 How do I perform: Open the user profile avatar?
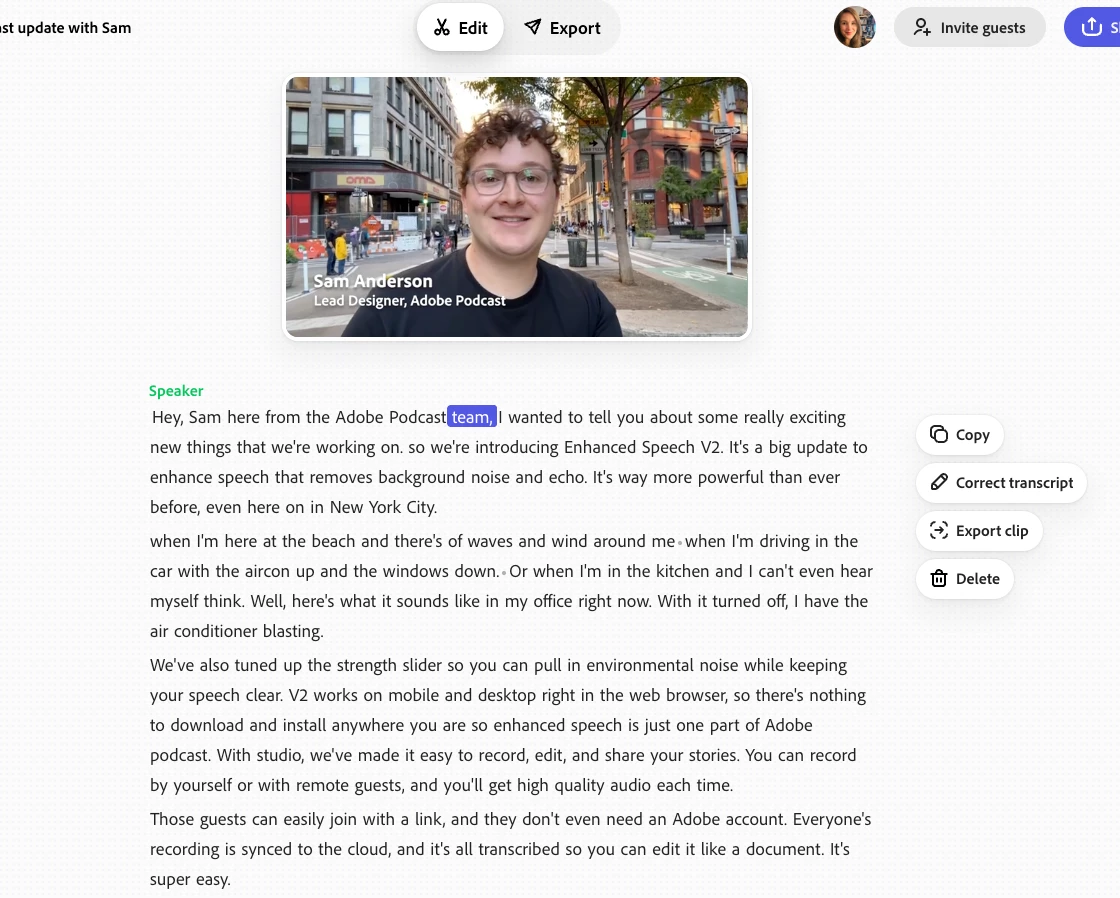tap(854, 27)
